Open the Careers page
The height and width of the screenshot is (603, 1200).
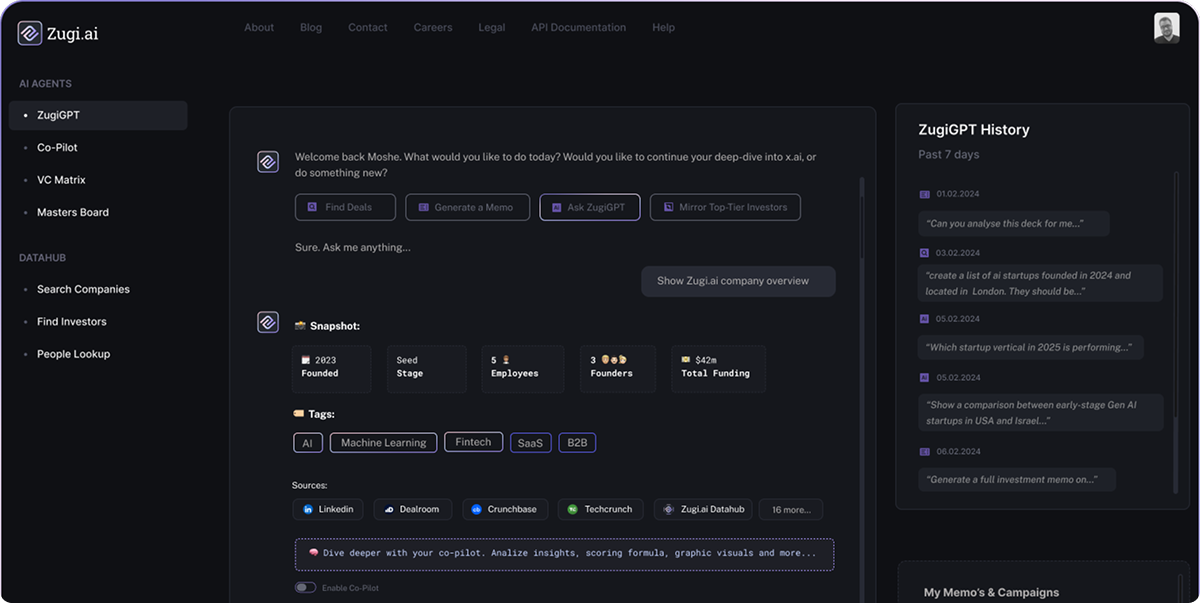(433, 28)
